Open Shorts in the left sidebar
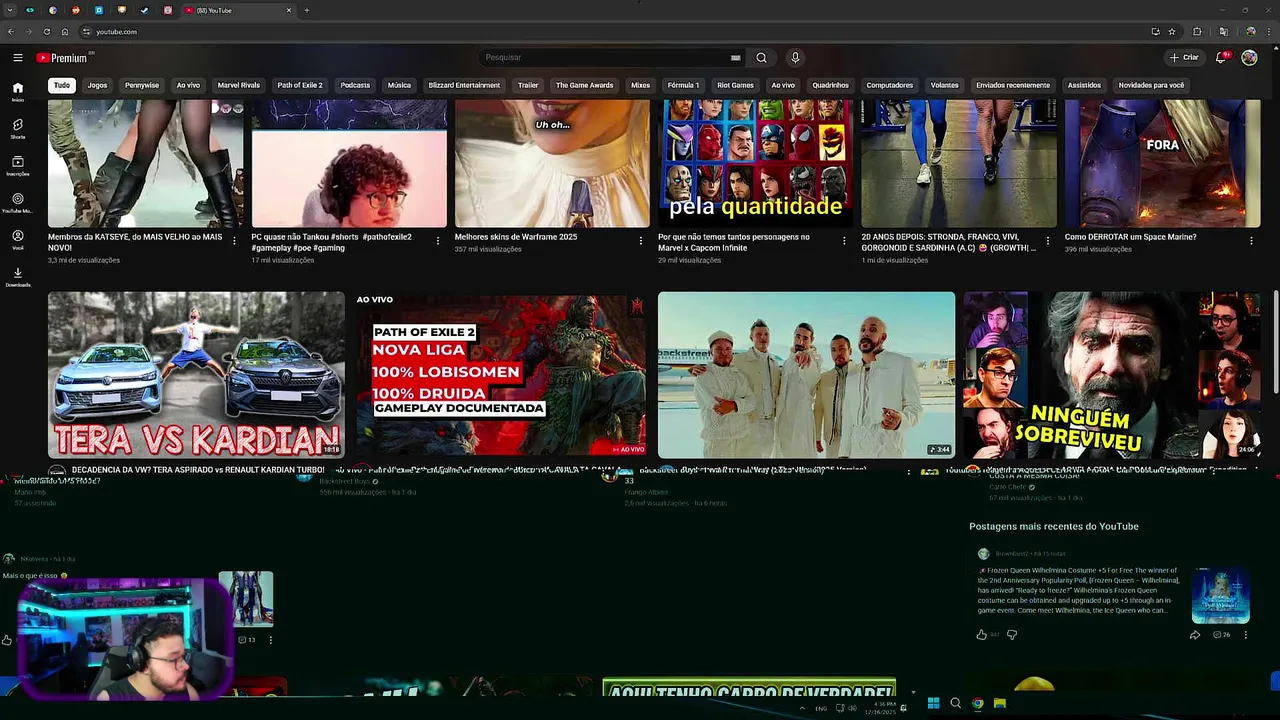This screenshot has height=720, width=1280. coord(18,128)
